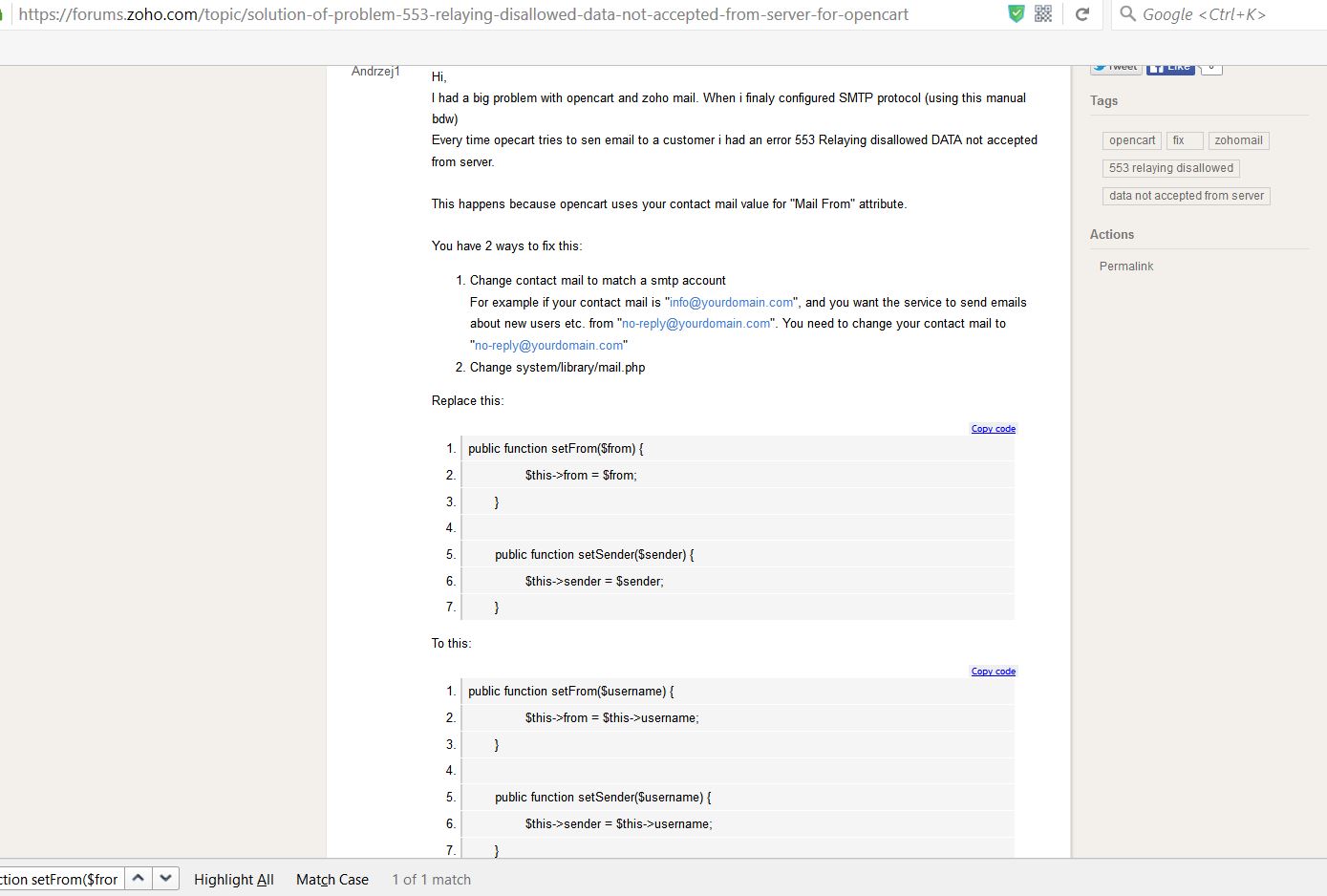Reload the page with the refresh icon
This screenshot has width=1327, height=896.
(1082, 14)
